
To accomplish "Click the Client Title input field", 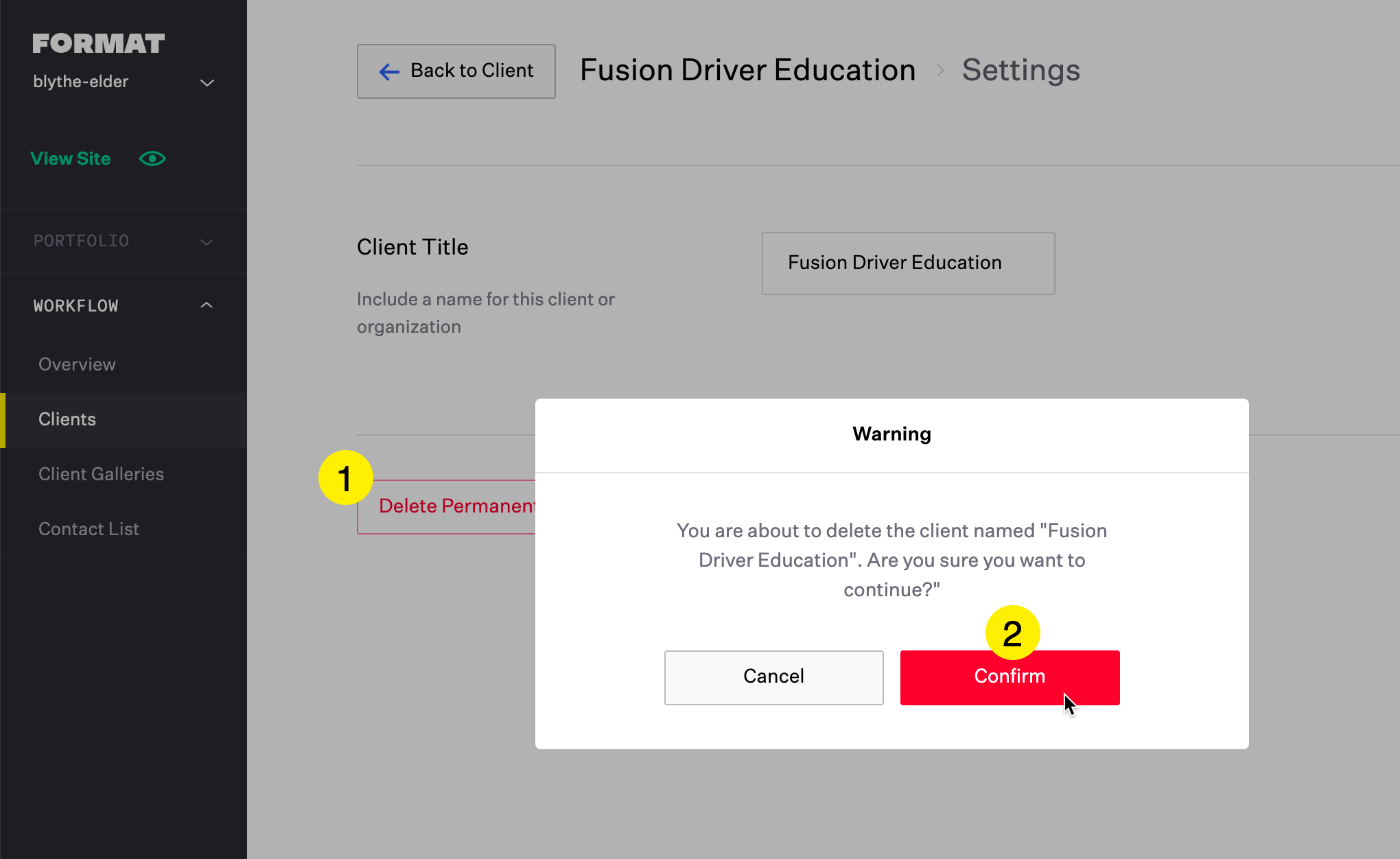I will tap(909, 263).
